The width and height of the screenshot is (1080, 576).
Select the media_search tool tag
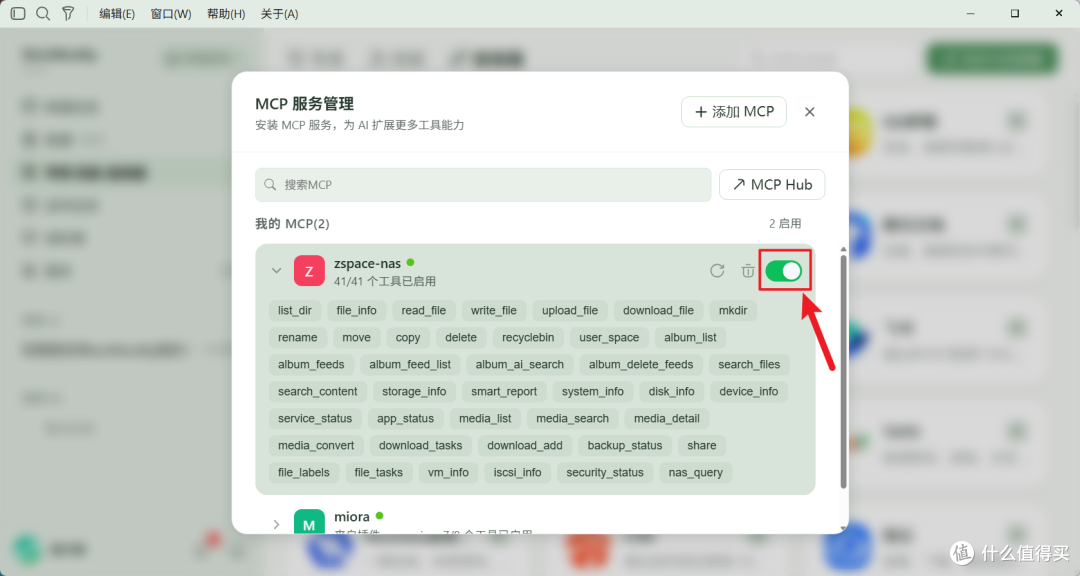pyautogui.click(x=572, y=418)
